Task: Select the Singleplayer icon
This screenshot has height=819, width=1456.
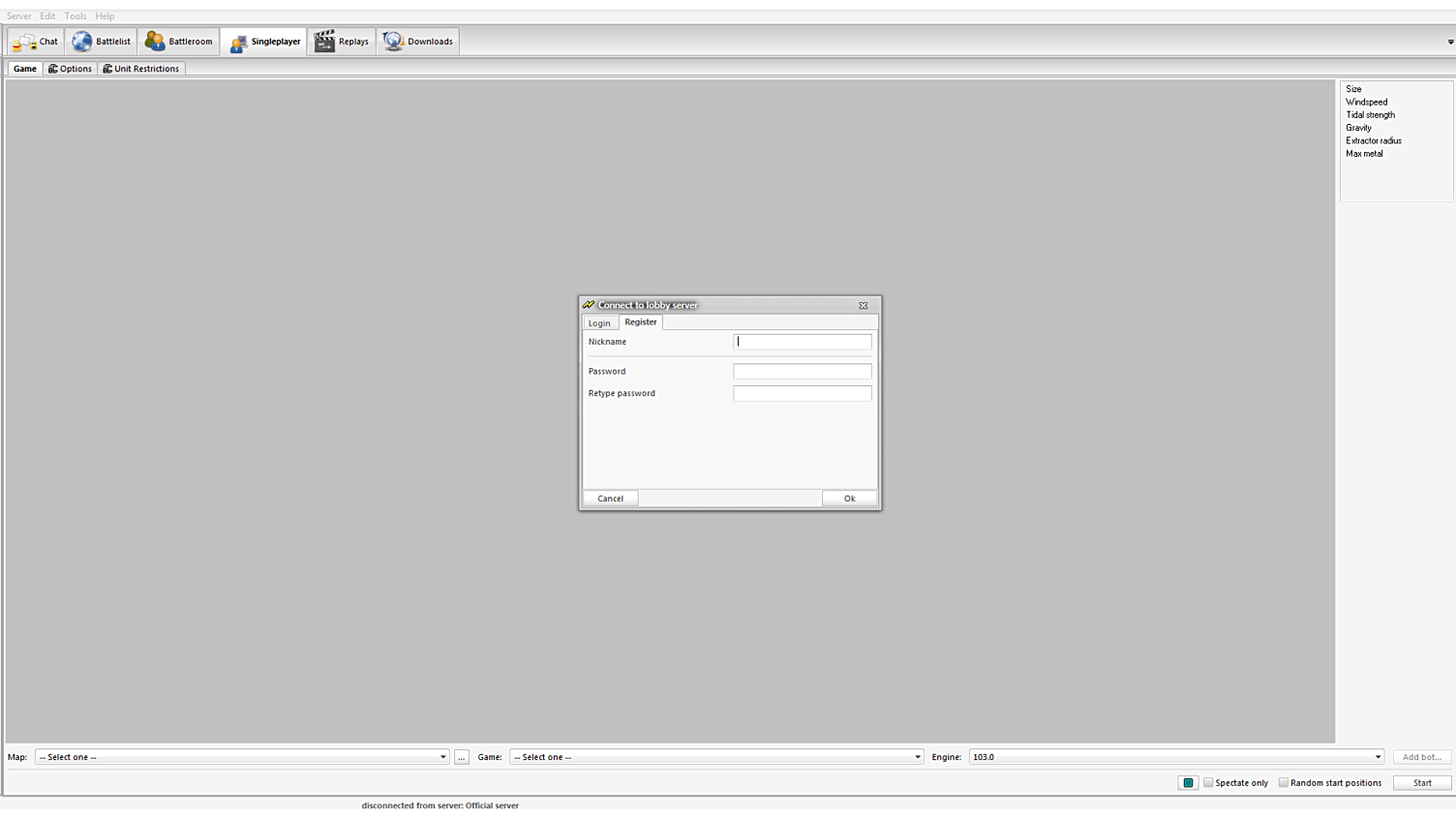Action: (x=238, y=42)
